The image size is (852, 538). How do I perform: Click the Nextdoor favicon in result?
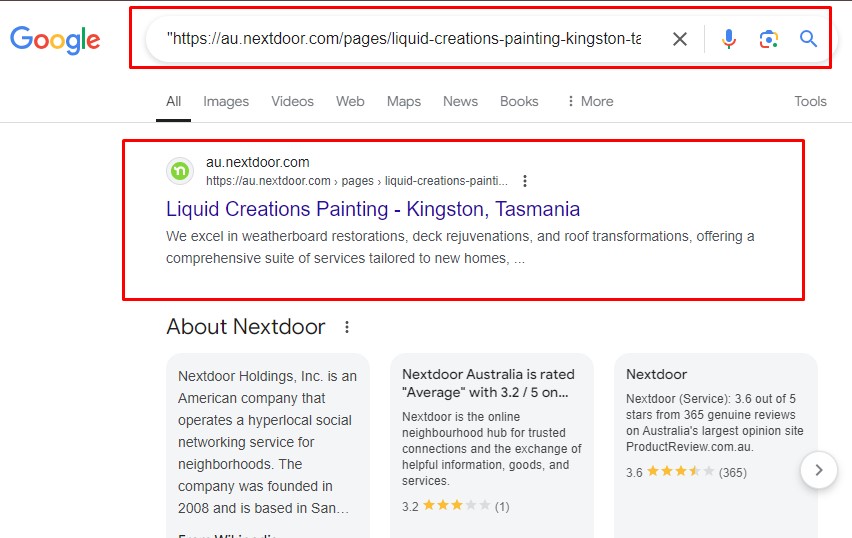[180, 171]
